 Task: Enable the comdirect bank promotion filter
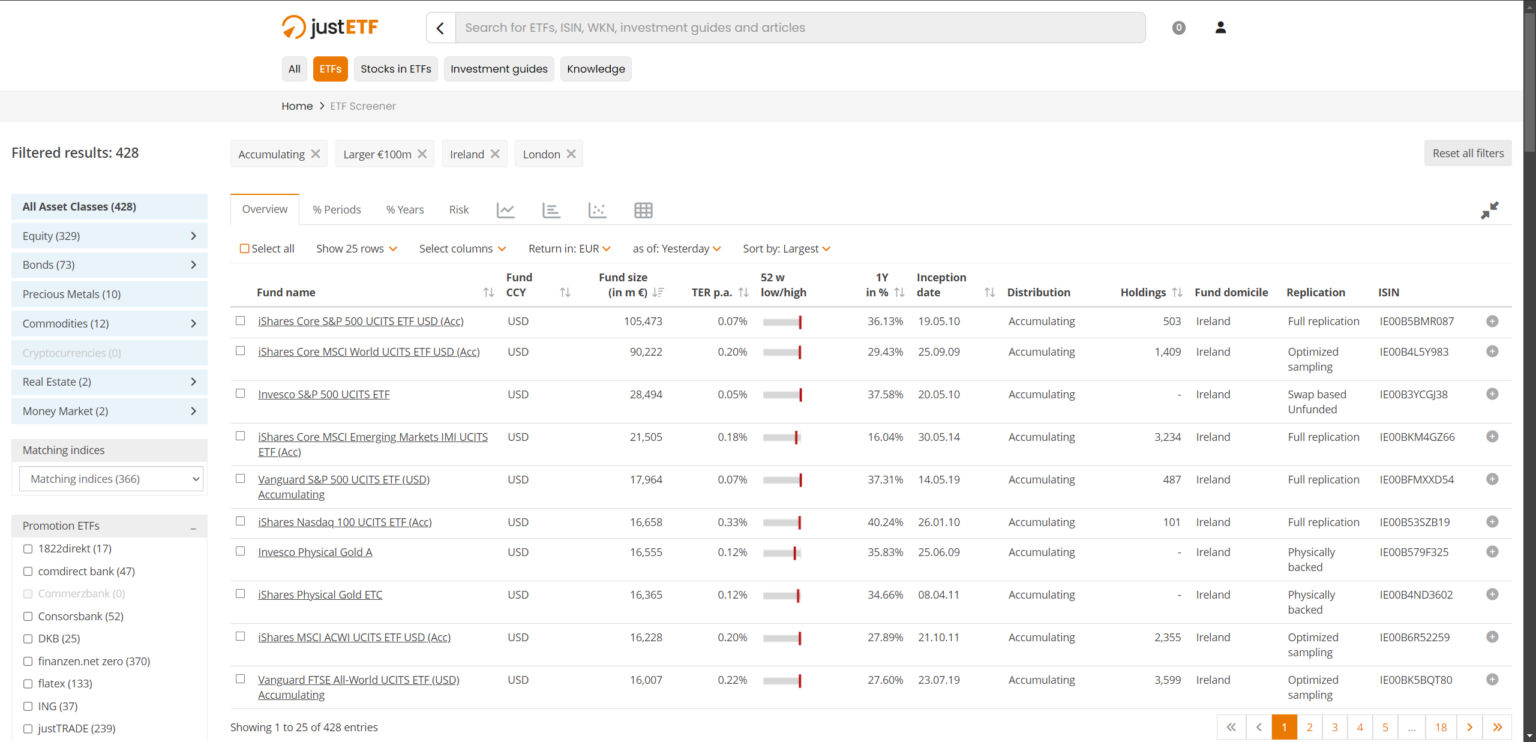(28, 572)
